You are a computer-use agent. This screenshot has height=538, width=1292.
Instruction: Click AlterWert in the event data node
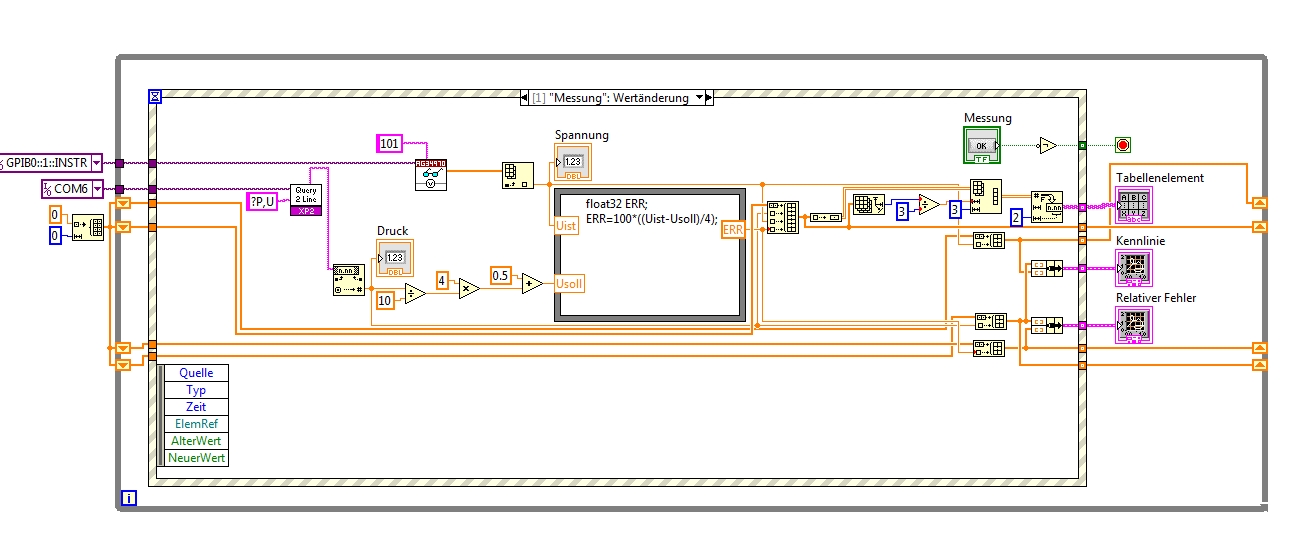(197, 441)
